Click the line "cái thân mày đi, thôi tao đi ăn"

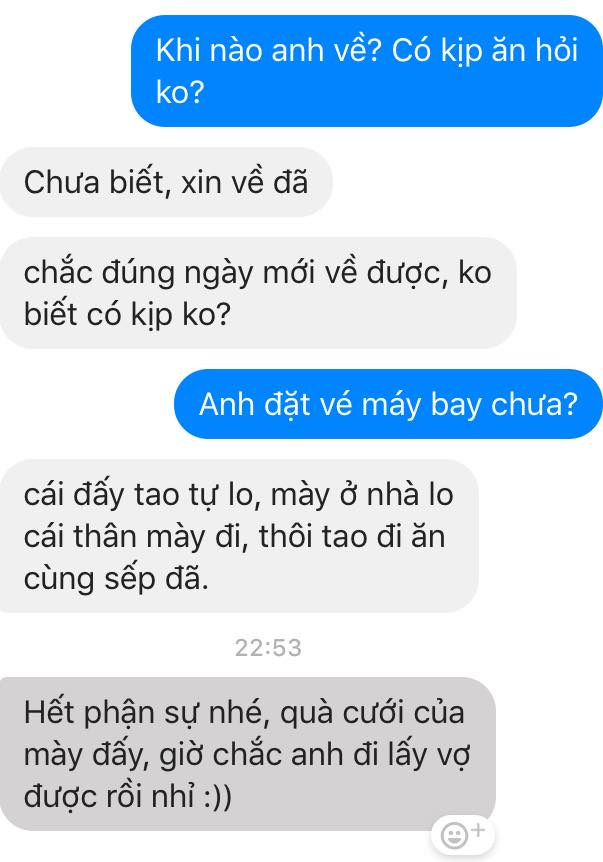(x=234, y=536)
